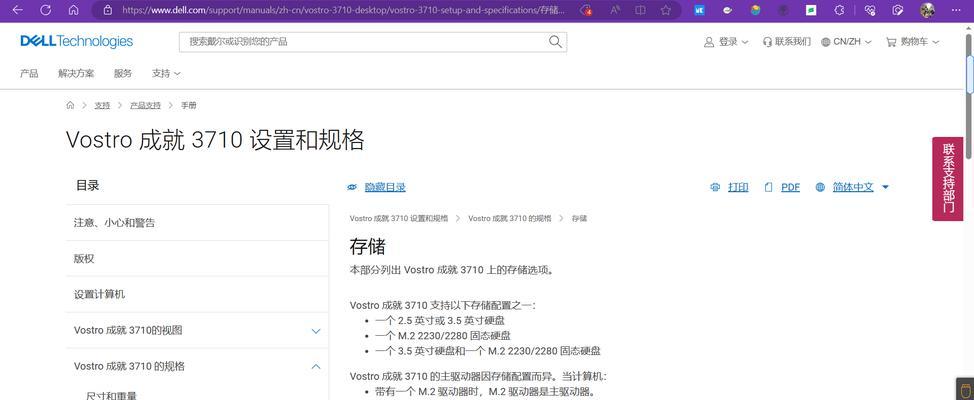Click the bottom-right corner widget icon
The width and height of the screenshot is (974, 400).
[x=964, y=389]
